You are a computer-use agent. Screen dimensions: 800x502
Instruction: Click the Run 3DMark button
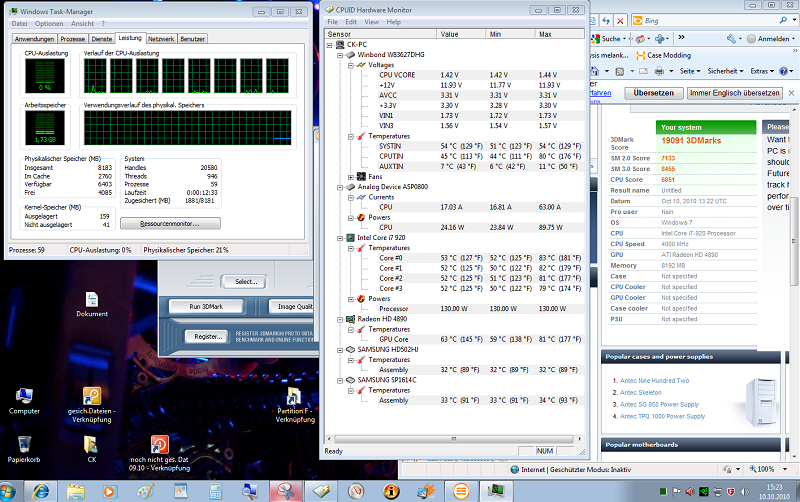coord(206,307)
